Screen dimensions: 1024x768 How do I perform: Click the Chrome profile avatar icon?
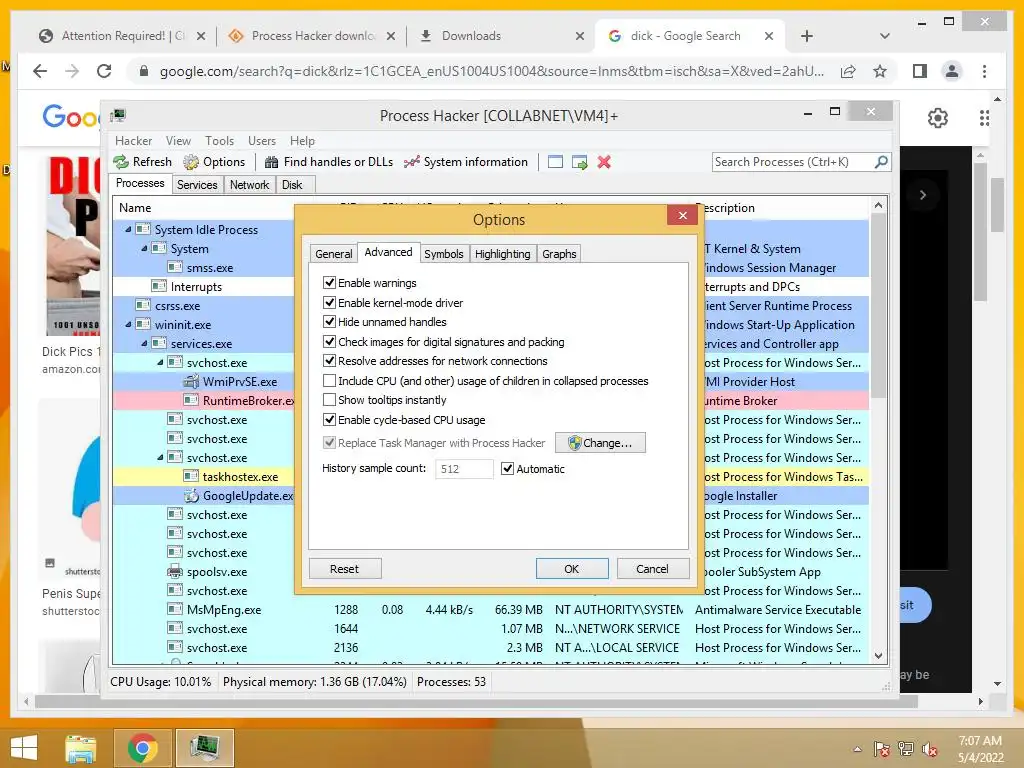pos(952,71)
